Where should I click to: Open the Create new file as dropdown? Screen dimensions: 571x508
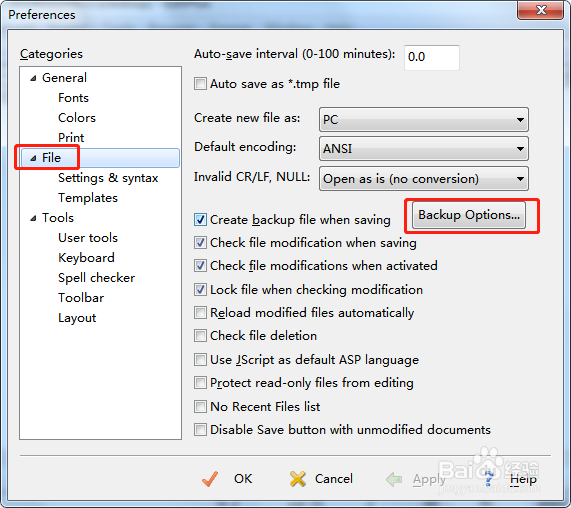pyautogui.click(x=424, y=119)
